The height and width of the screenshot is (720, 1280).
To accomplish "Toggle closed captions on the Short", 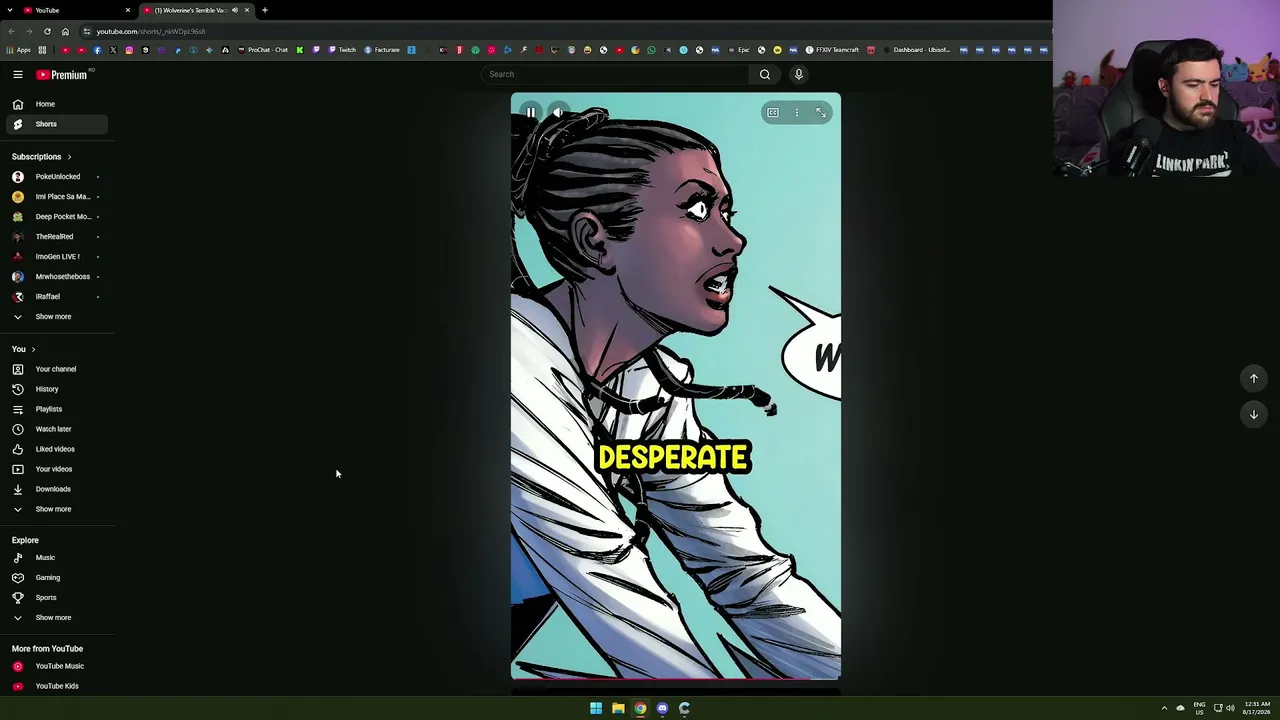I will pyautogui.click(x=773, y=113).
